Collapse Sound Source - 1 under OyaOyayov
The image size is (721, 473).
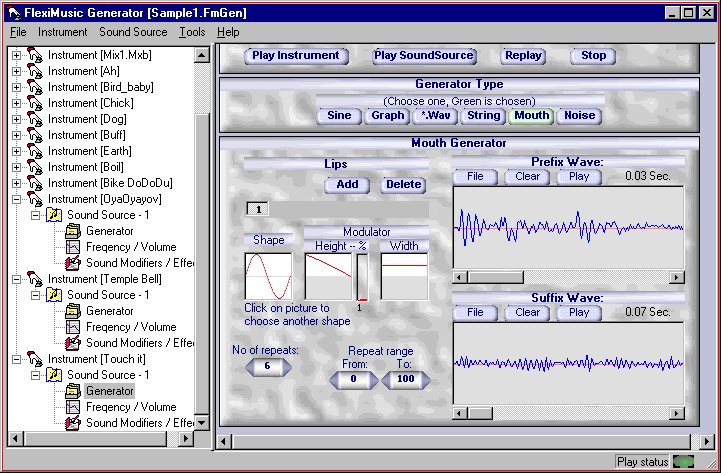coord(35,216)
